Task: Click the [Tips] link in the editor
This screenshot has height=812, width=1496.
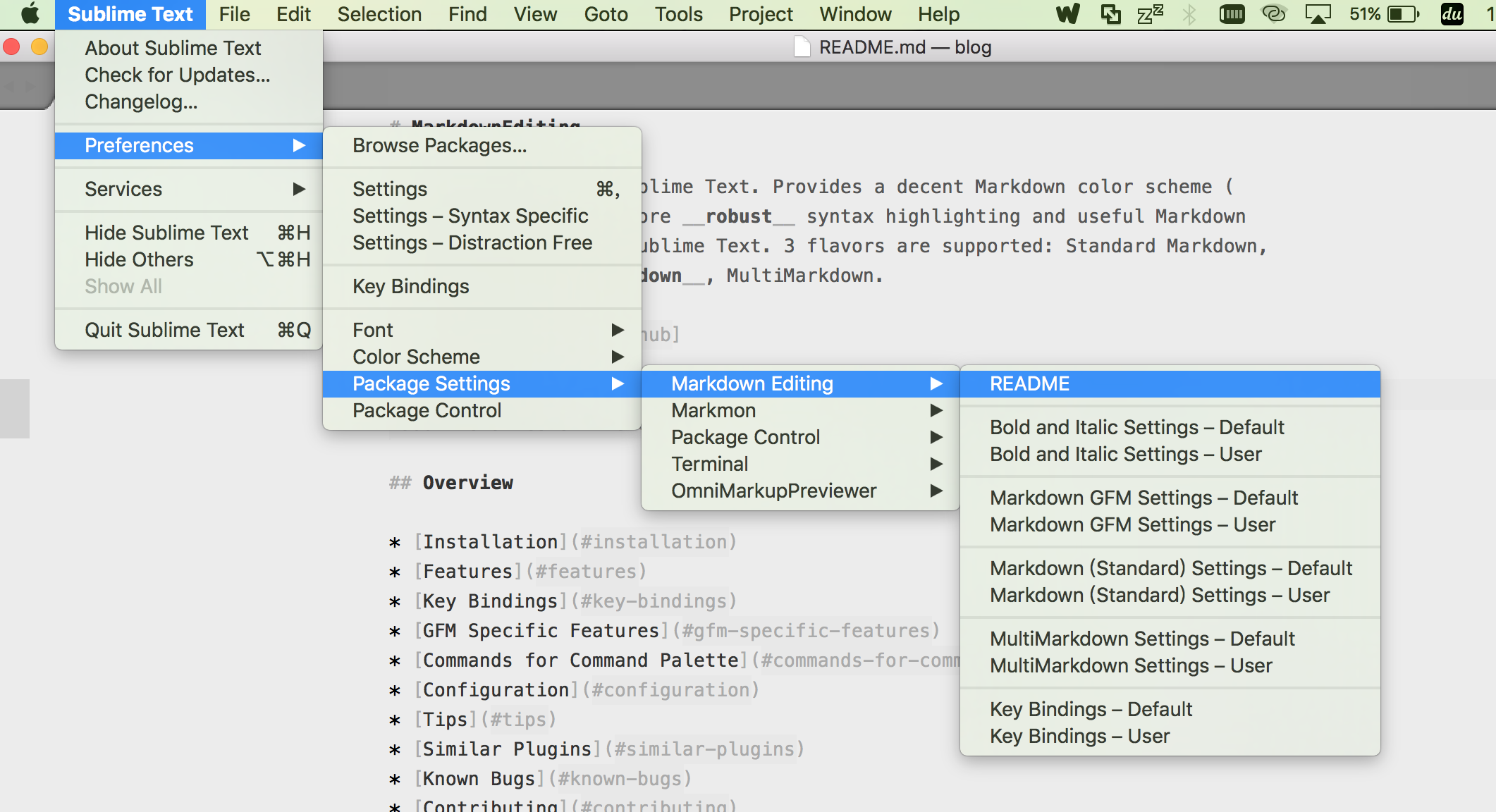Action: coord(446,719)
